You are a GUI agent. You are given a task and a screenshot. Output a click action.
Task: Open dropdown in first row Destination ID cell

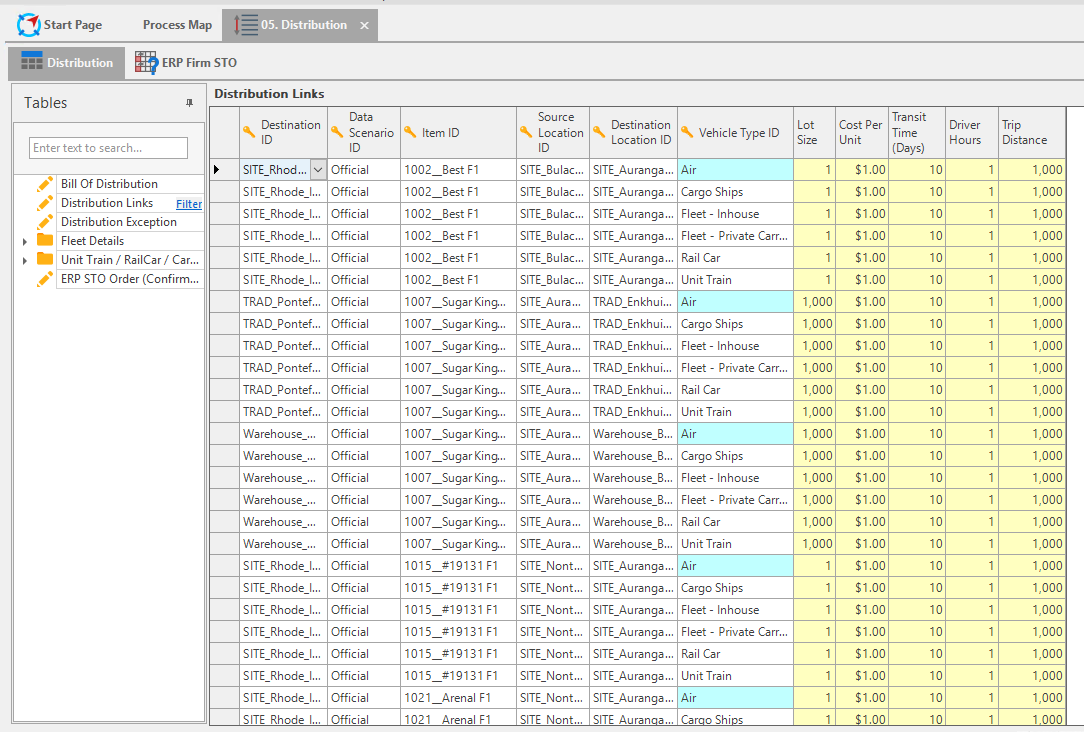coord(318,169)
